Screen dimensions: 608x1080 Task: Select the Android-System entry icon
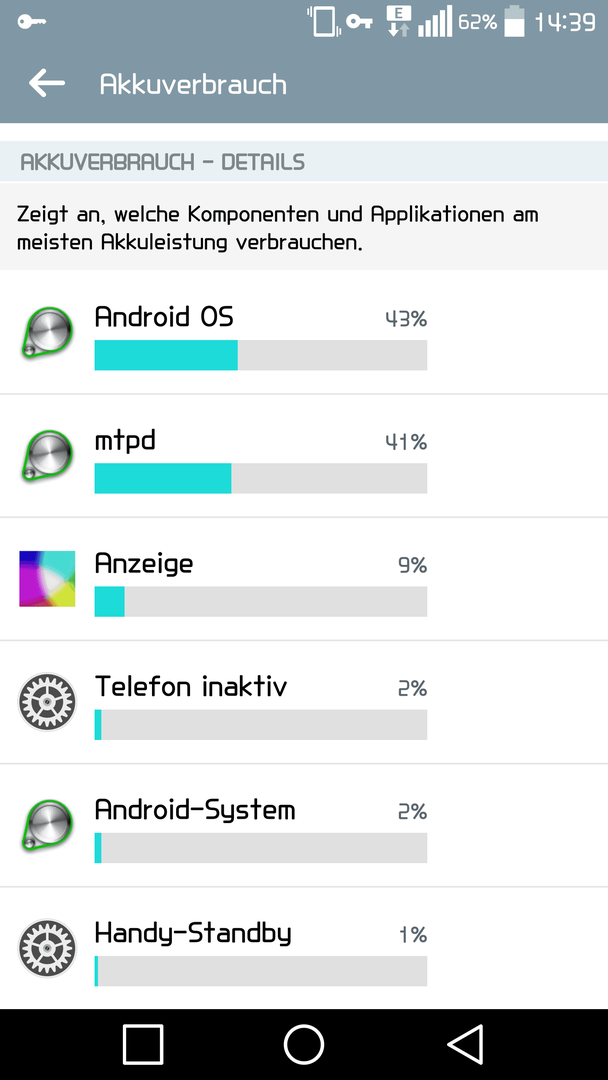pos(46,825)
